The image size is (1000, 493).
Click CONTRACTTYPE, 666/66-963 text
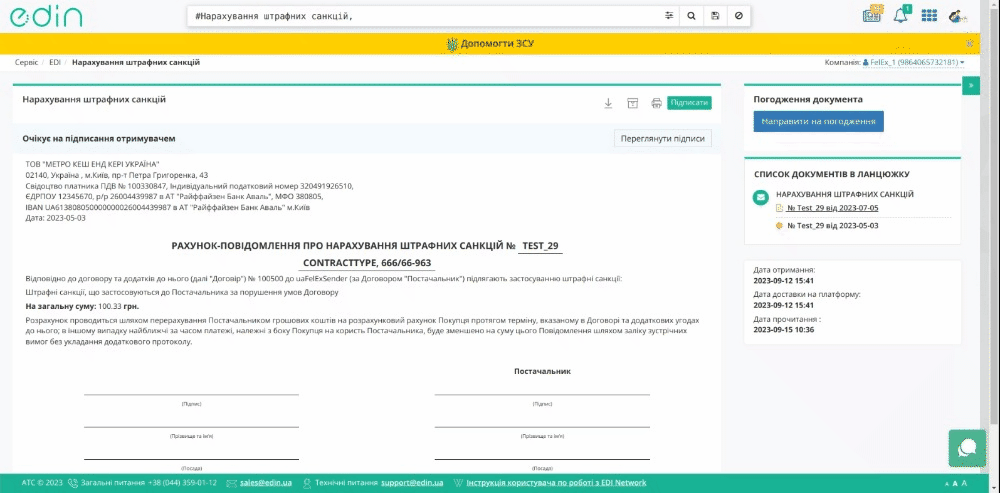coord(367,262)
